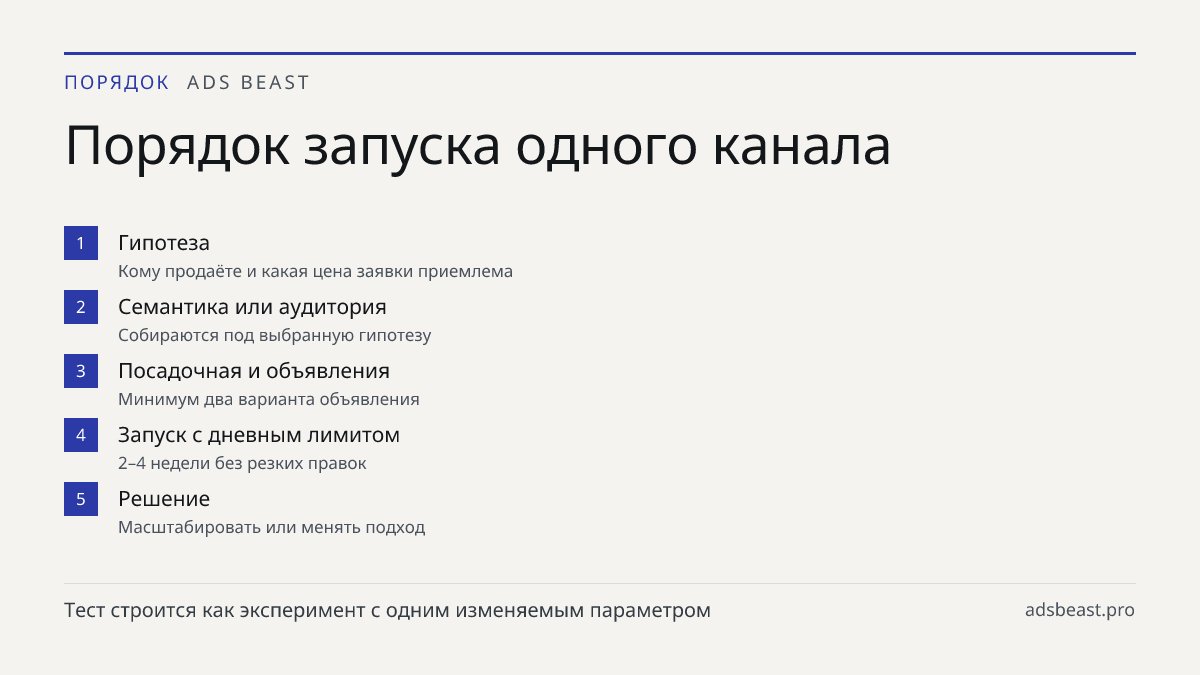Click 'Собираются под выбранную гипотезу' description
The height and width of the screenshot is (675, 1200).
pos(275,336)
